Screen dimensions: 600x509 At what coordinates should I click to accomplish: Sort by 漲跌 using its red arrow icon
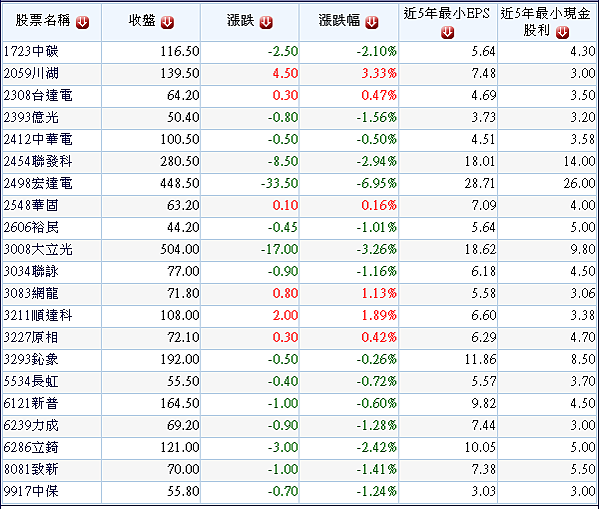(x=266, y=23)
